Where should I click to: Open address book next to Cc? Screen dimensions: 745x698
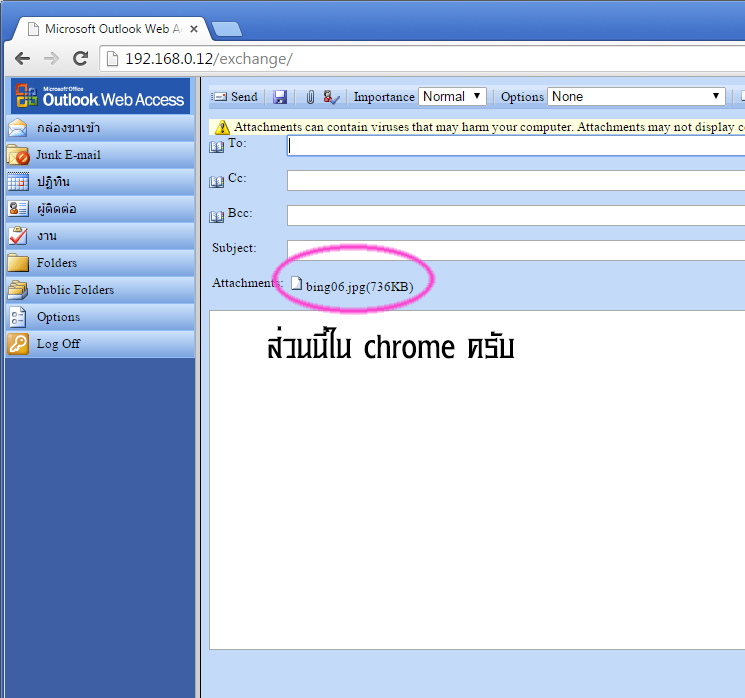coord(217,182)
